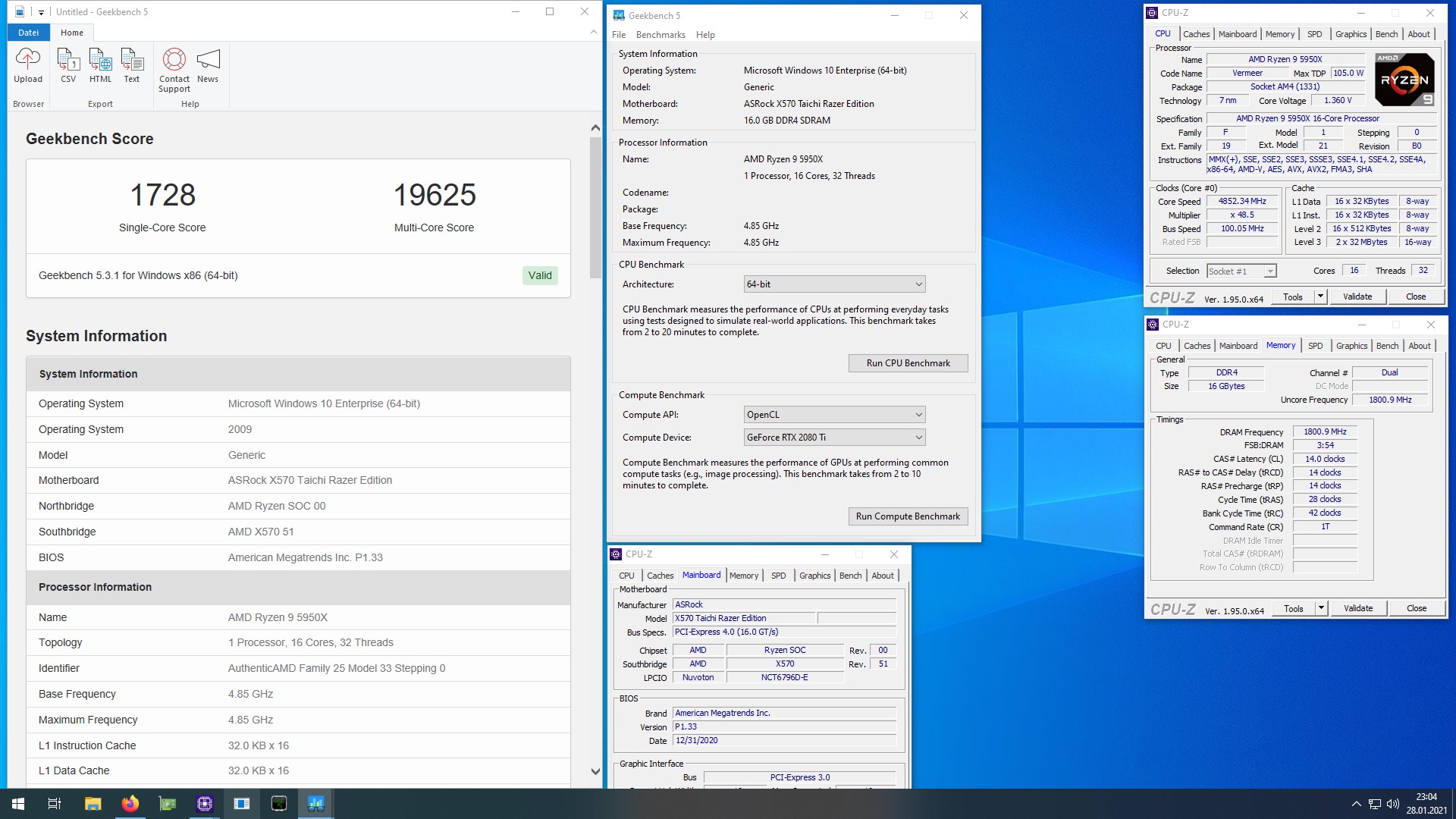The image size is (1456, 819).
Task: Open Contact Support in ribbon
Action: pyautogui.click(x=174, y=70)
